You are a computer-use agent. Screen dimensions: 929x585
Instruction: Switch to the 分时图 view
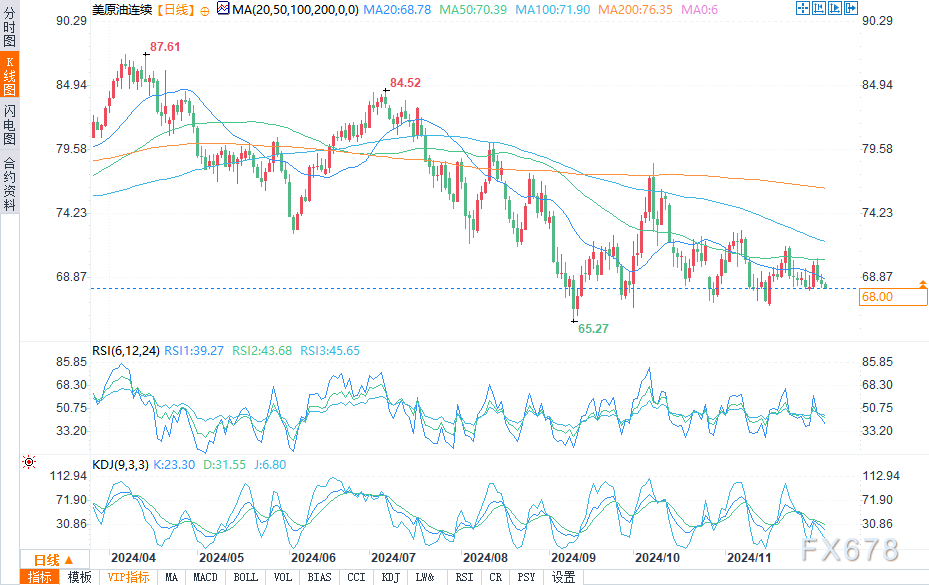pyautogui.click(x=9, y=27)
